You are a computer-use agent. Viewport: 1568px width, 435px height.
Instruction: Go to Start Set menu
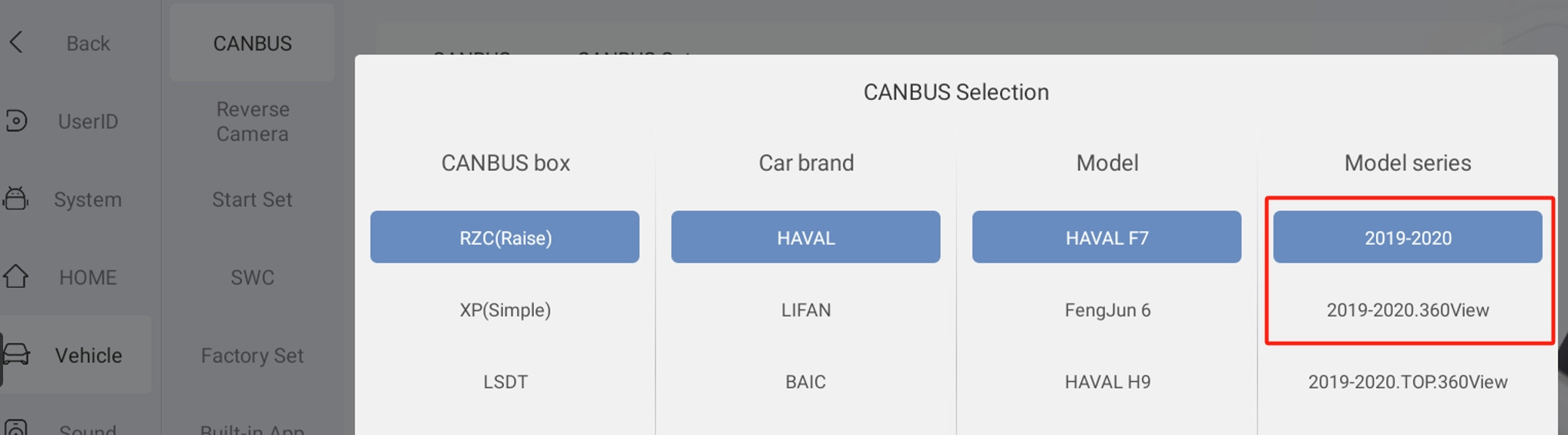click(x=252, y=199)
